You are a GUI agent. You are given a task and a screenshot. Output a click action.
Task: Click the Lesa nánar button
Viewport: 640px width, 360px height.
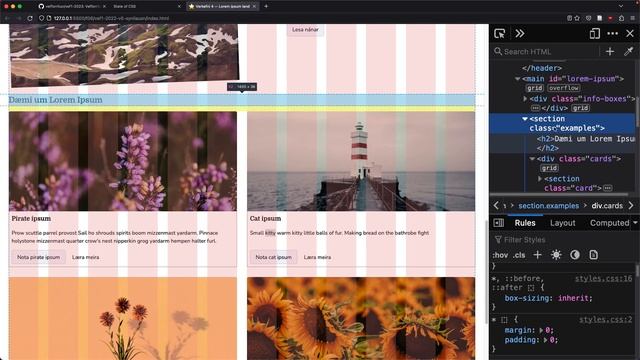tap(305, 30)
